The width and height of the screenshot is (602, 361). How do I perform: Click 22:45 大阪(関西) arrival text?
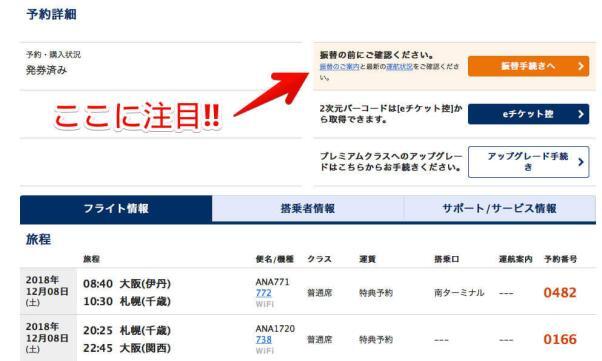127,348
